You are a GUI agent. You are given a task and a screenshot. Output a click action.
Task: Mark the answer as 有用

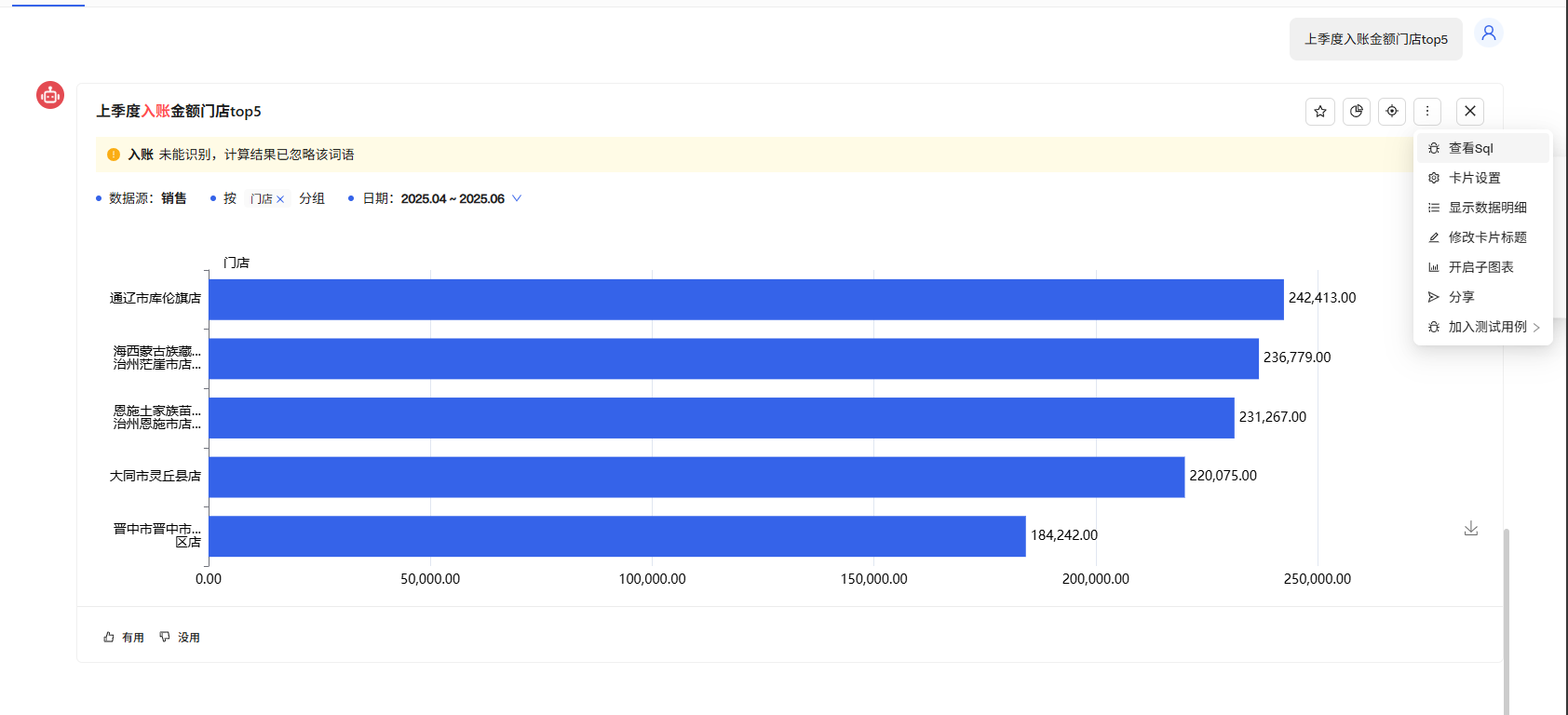[124, 638]
